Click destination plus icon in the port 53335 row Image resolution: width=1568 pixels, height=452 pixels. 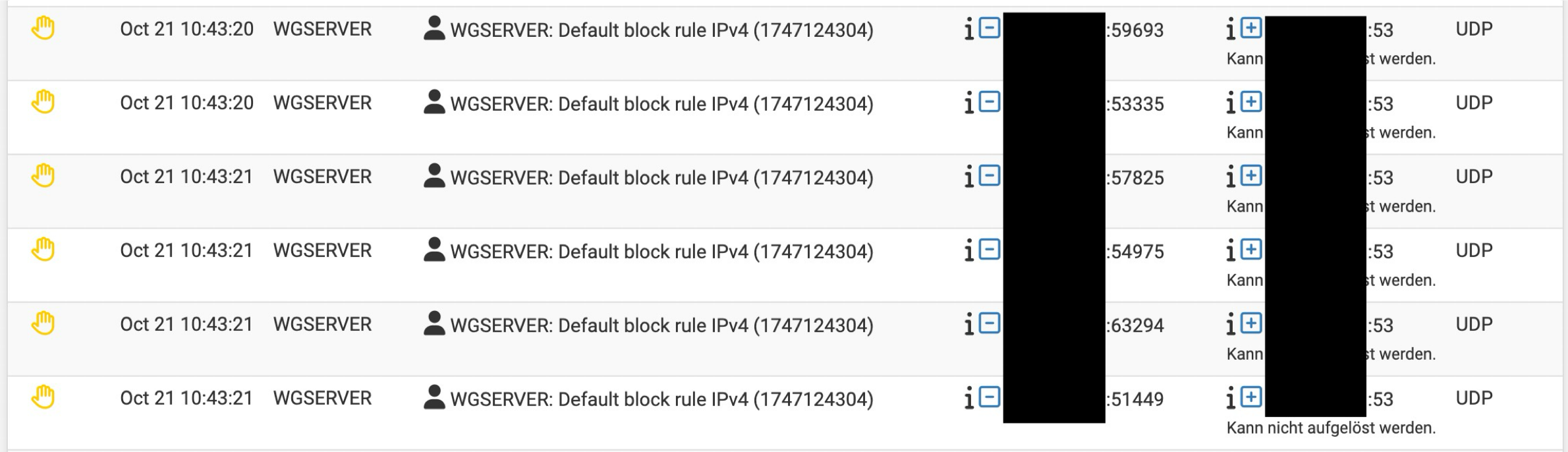(1250, 102)
